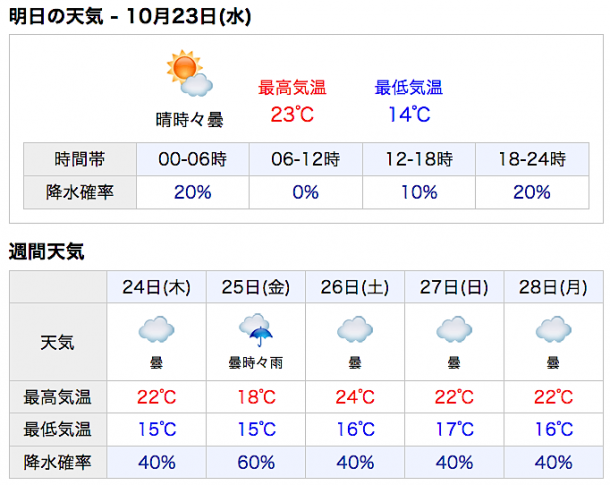Click the 18℃ high for 25日
Viewport: 610px width, 485px height.
pyautogui.click(x=256, y=397)
